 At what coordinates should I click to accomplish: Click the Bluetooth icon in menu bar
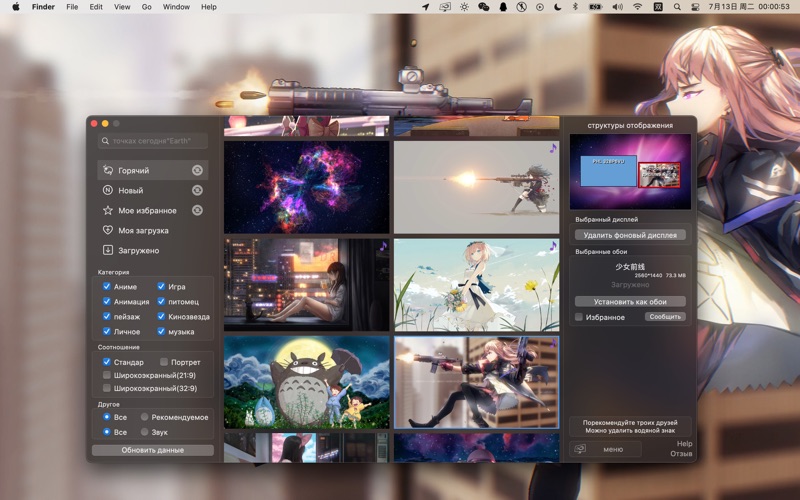(575, 7)
